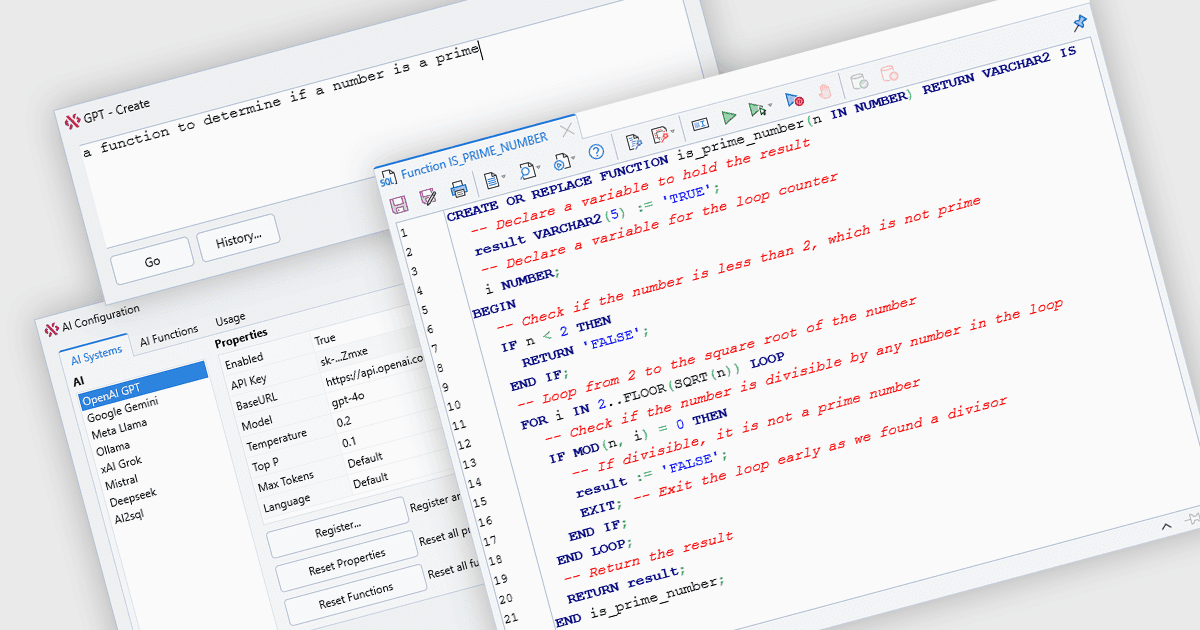Close the Function IS_PRIME_NUMBER tab
Screen dimensions: 1200x630
[567, 129]
